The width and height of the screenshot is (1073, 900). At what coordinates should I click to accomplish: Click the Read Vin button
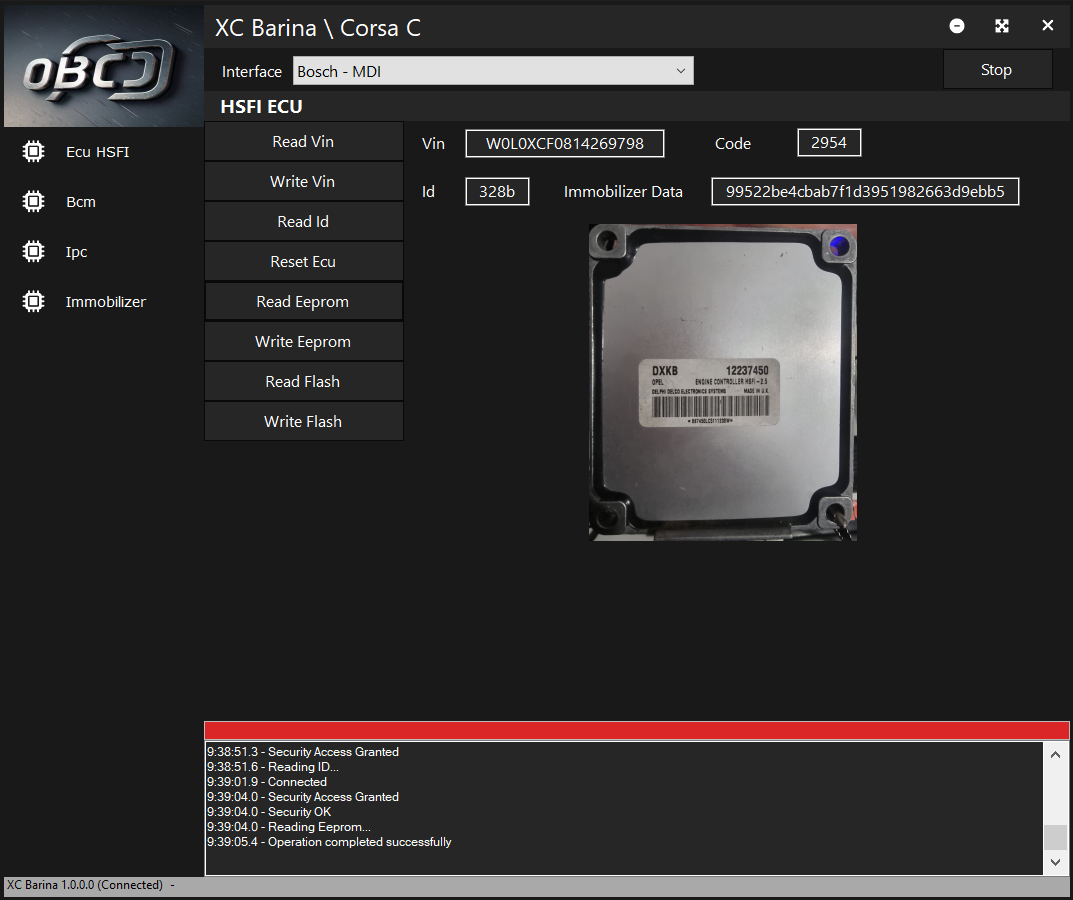pyautogui.click(x=303, y=142)
